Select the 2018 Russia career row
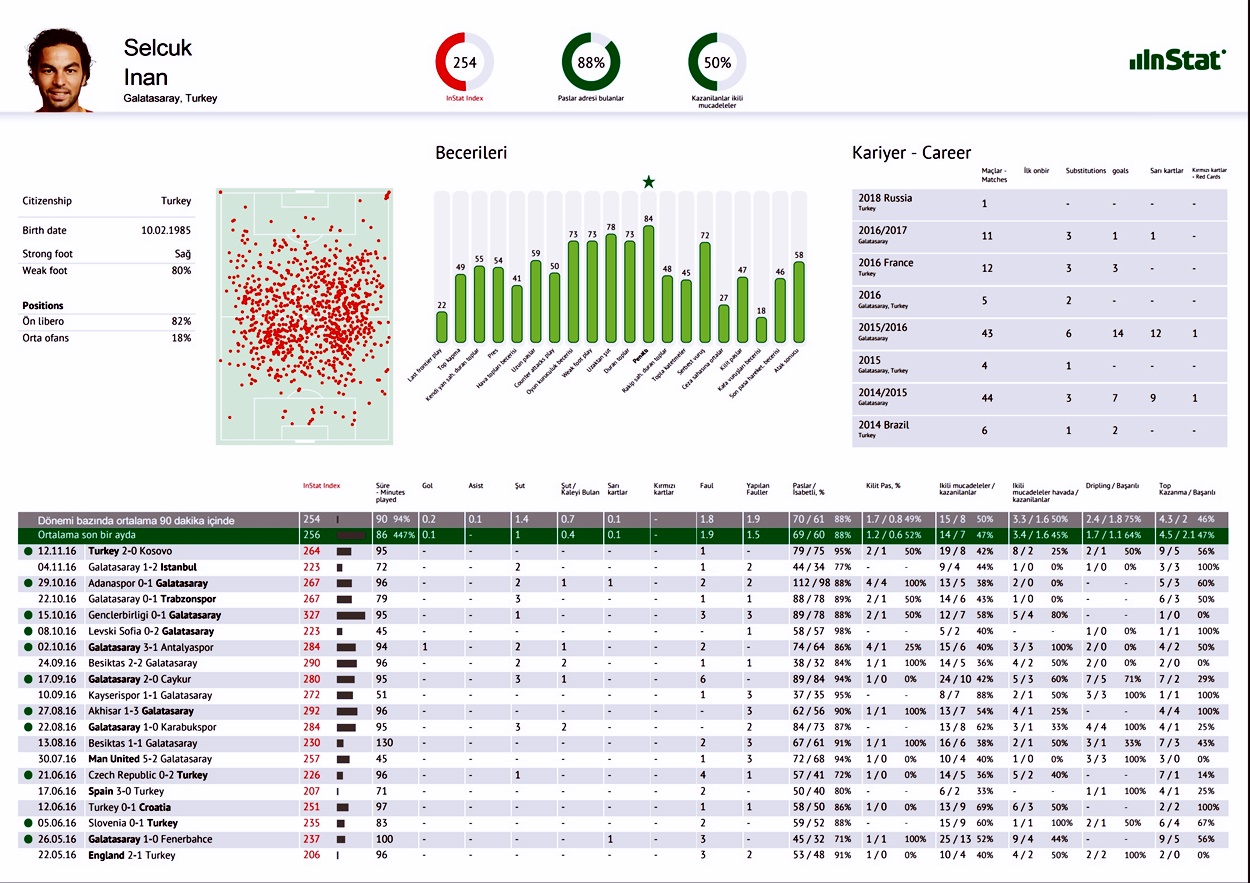1250x883 pixels. point(1040,204)
